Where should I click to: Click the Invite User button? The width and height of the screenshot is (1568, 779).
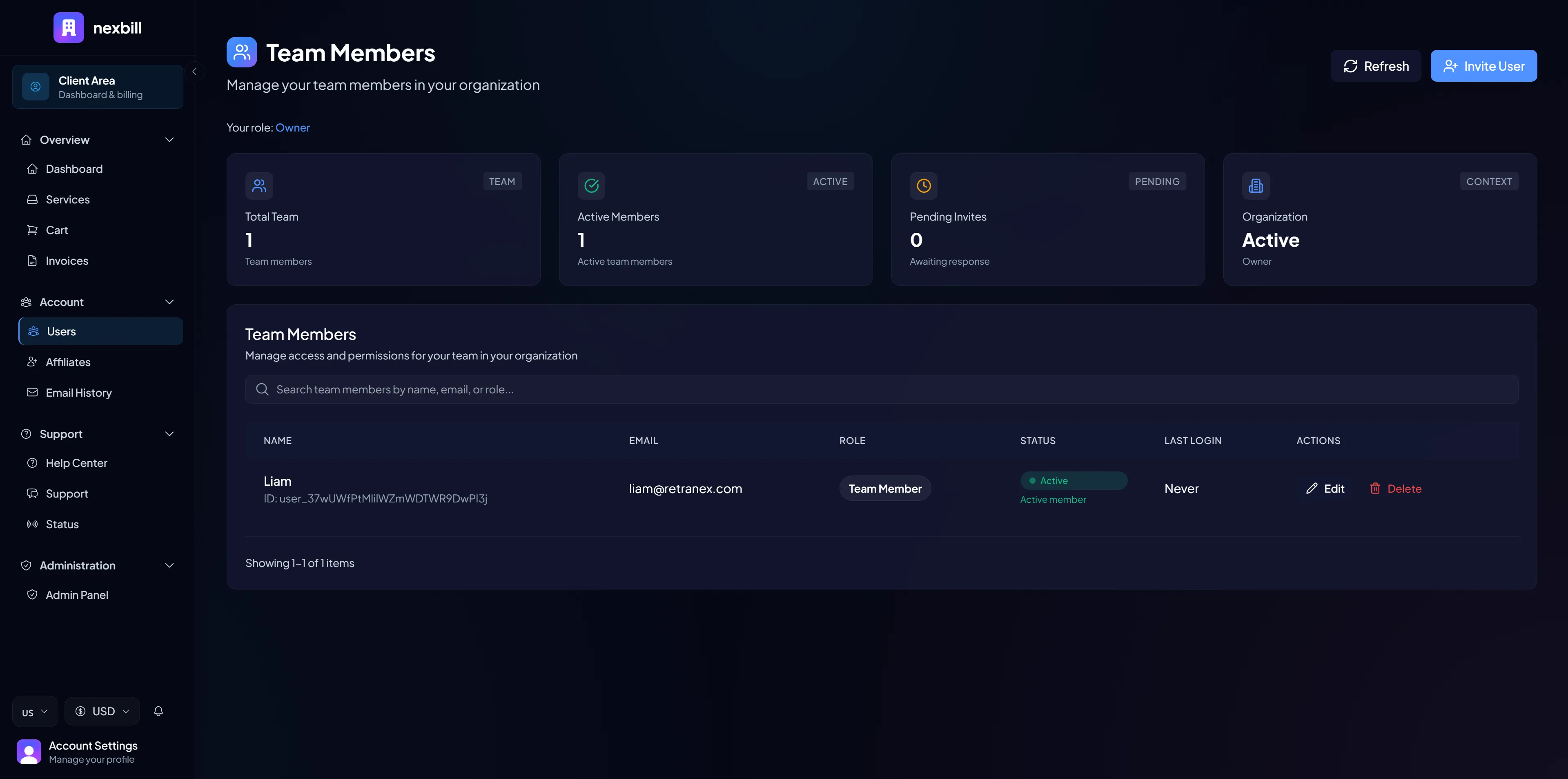1483,65
